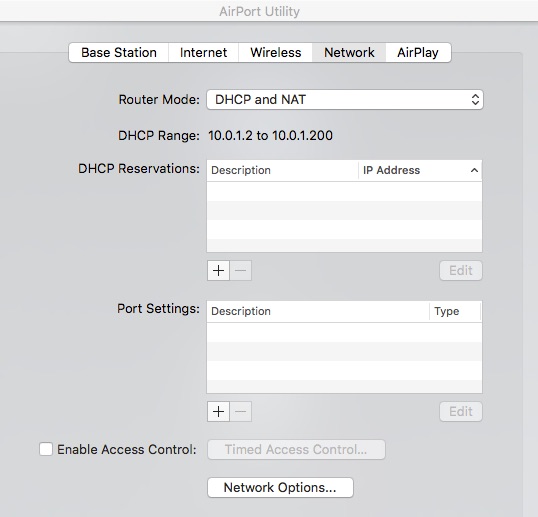Click the Port Settings Type column header

[x=455, y=311]
